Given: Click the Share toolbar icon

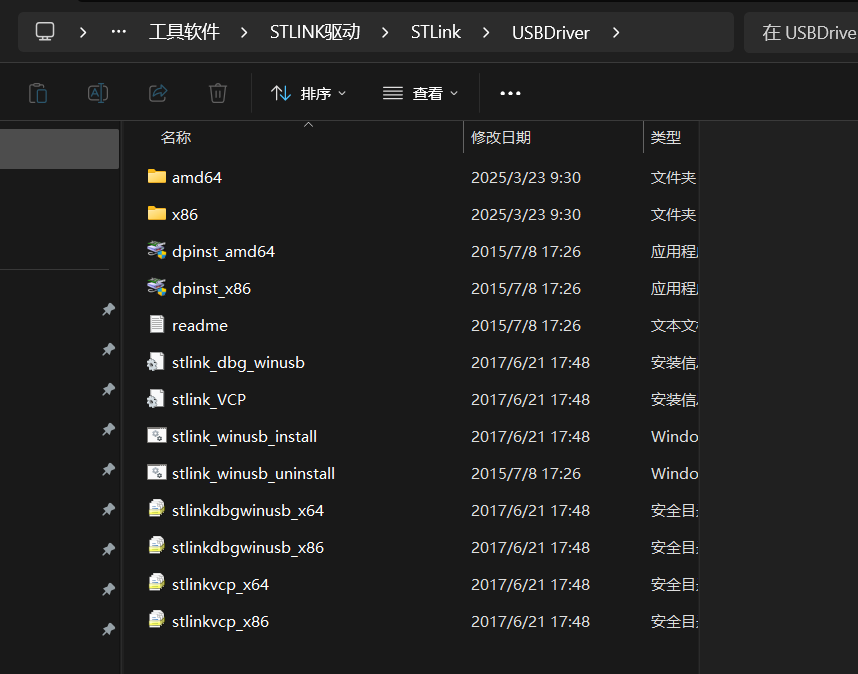Looking at the screenshot, I should tap(158, 93).
